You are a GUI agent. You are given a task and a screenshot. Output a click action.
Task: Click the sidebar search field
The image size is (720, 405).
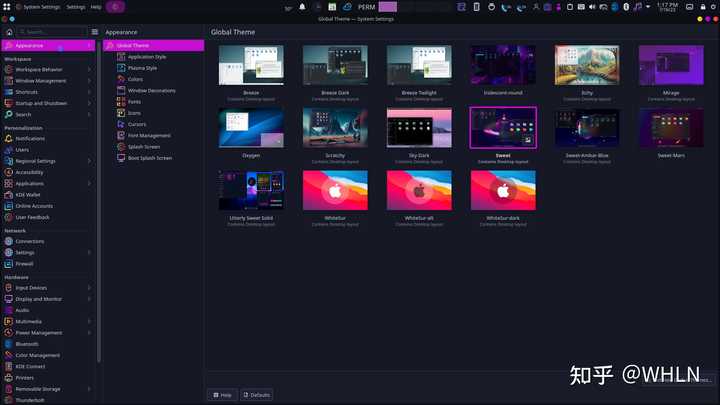[52, 32]
